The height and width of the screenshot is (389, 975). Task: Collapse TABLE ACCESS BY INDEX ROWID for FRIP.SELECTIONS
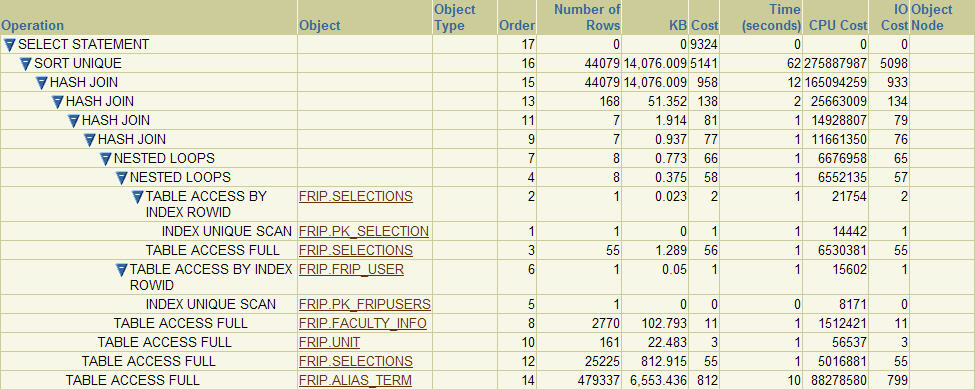(138, 197)
